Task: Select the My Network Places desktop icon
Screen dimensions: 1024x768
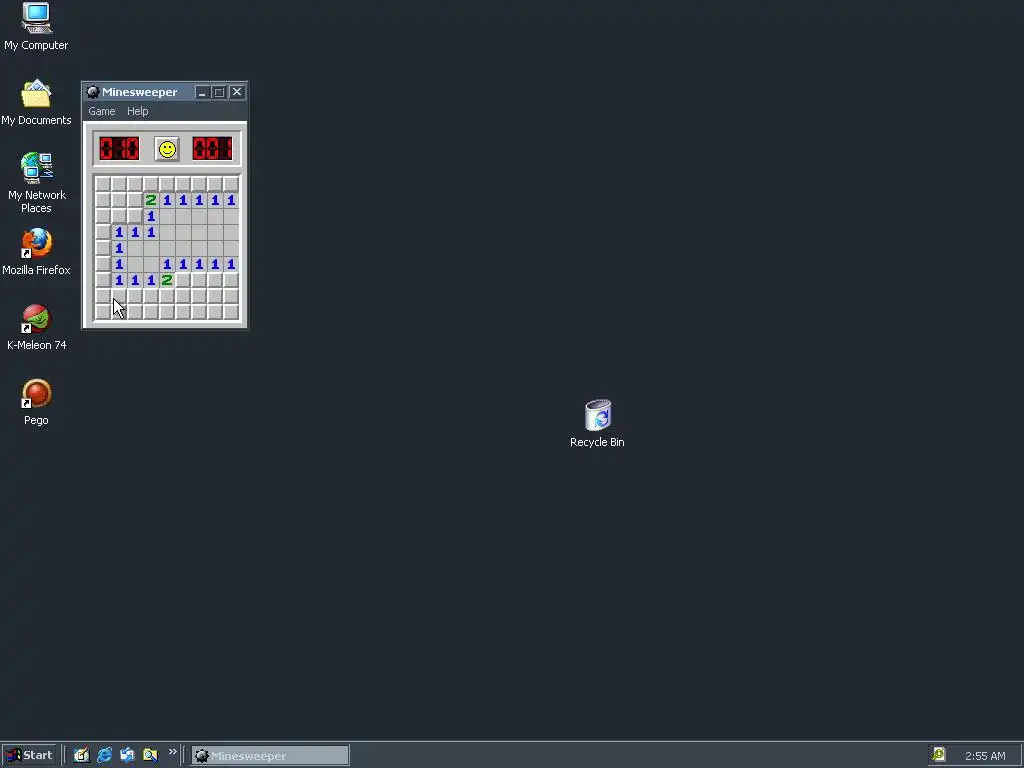Action: (37, 182)
